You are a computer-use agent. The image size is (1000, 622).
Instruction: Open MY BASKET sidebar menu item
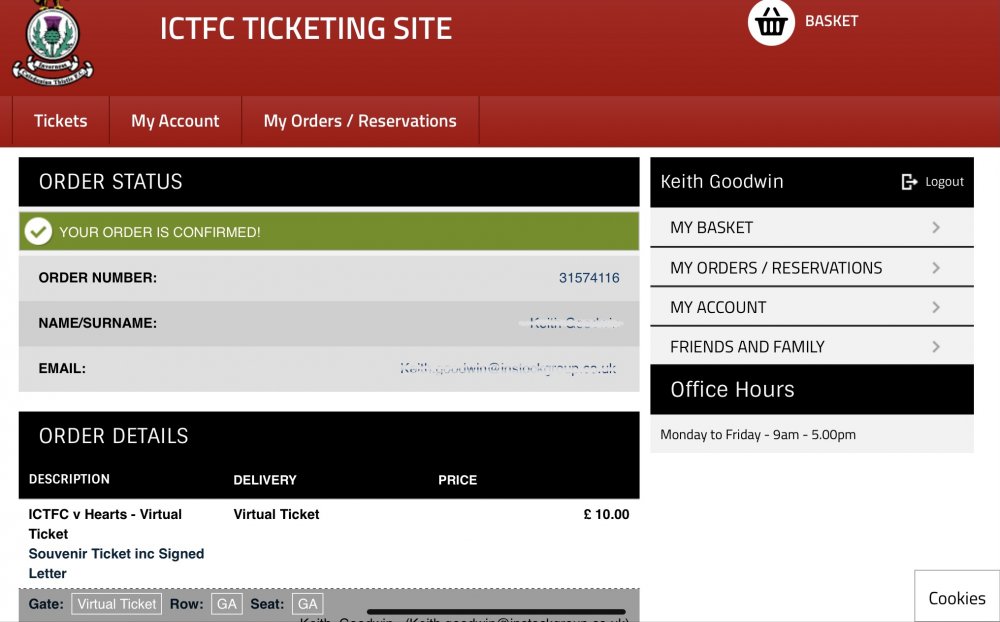[x=812, y=227]
